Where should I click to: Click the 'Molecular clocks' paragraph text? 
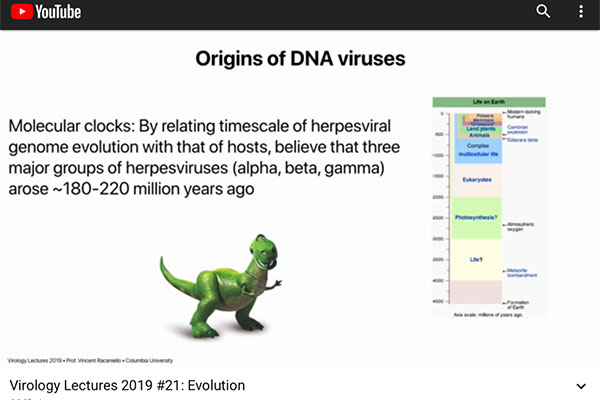(204, 157)
